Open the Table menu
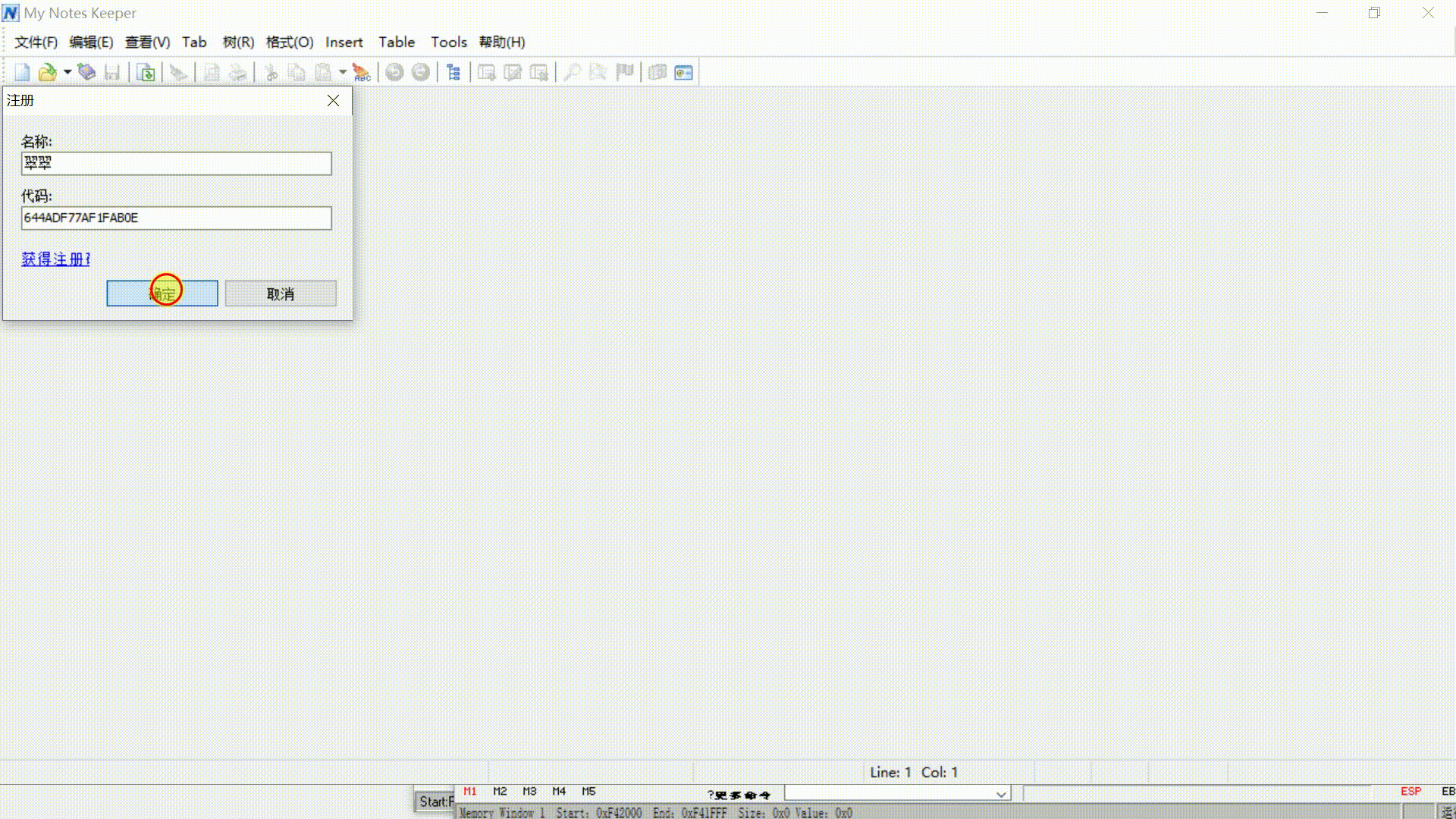The image size is (1456, 819). tap(397, 42)
